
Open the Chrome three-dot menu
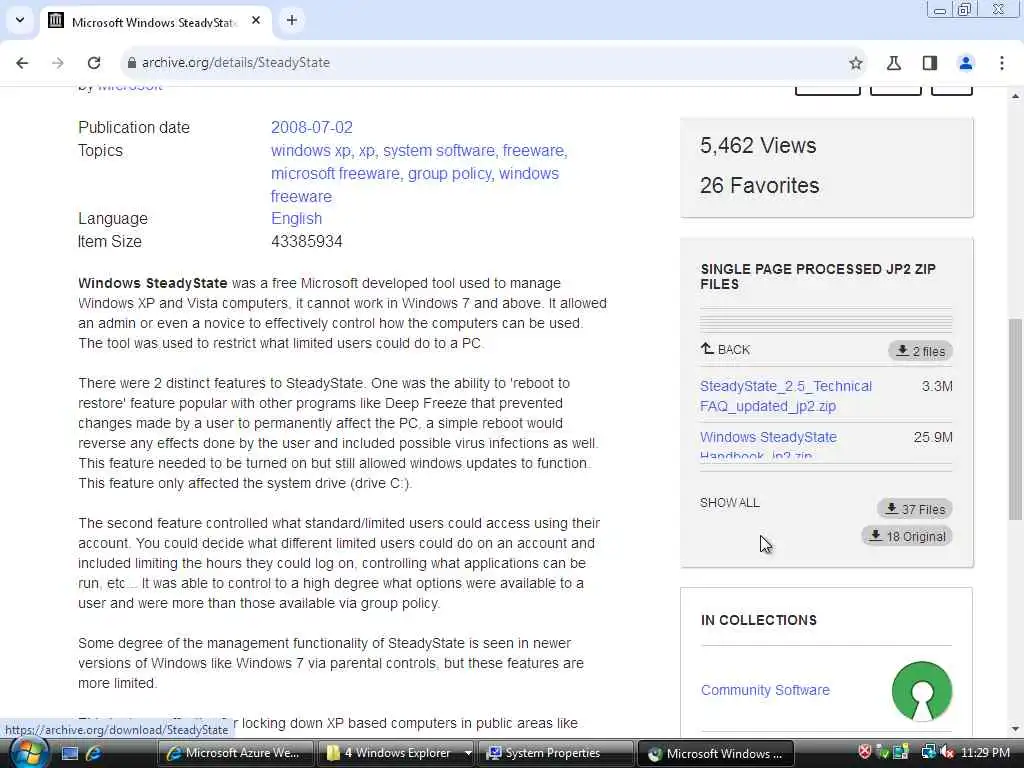[x=1002, y=63]
